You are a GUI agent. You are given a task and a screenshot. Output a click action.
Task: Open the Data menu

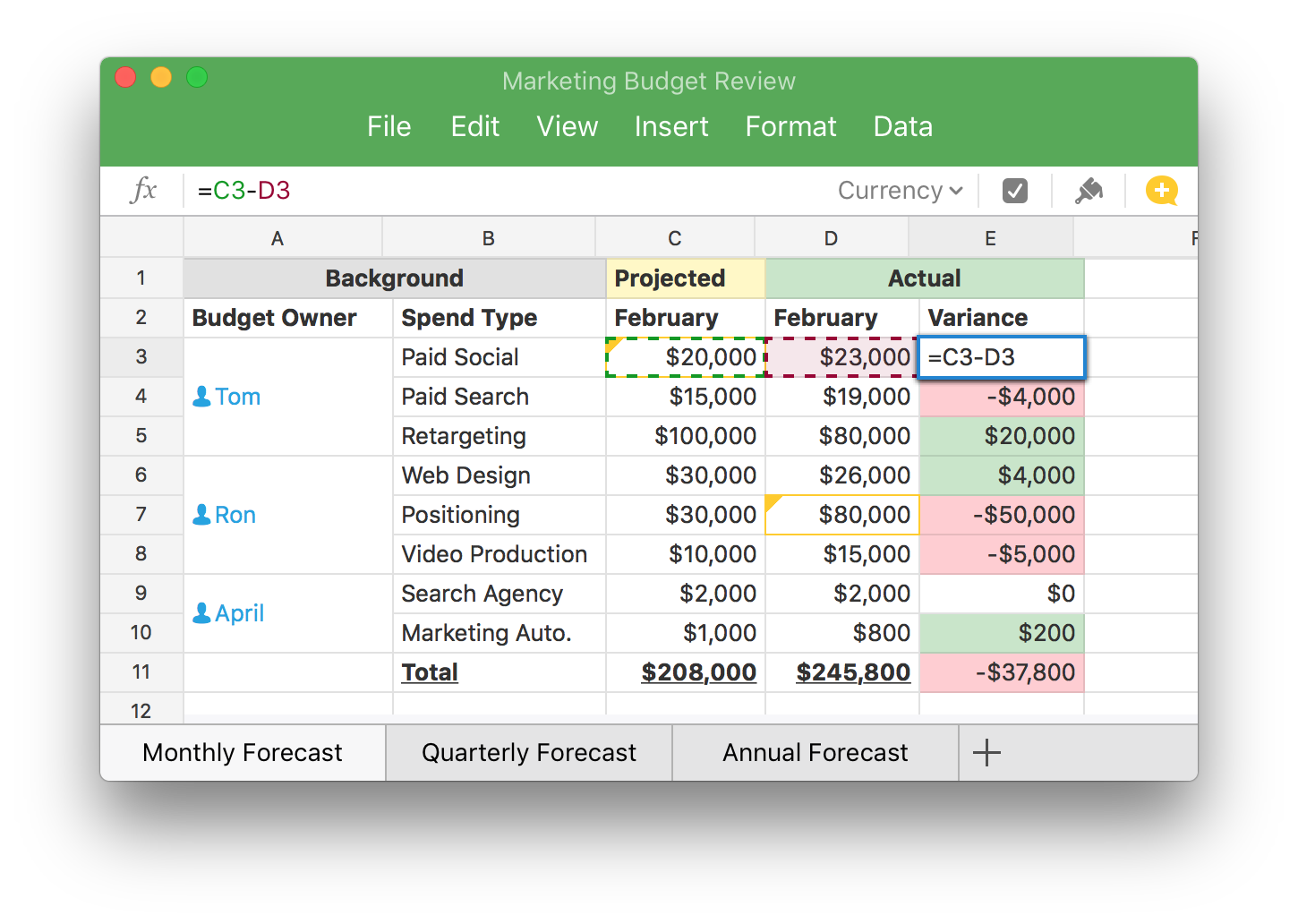tap(902, 126)
